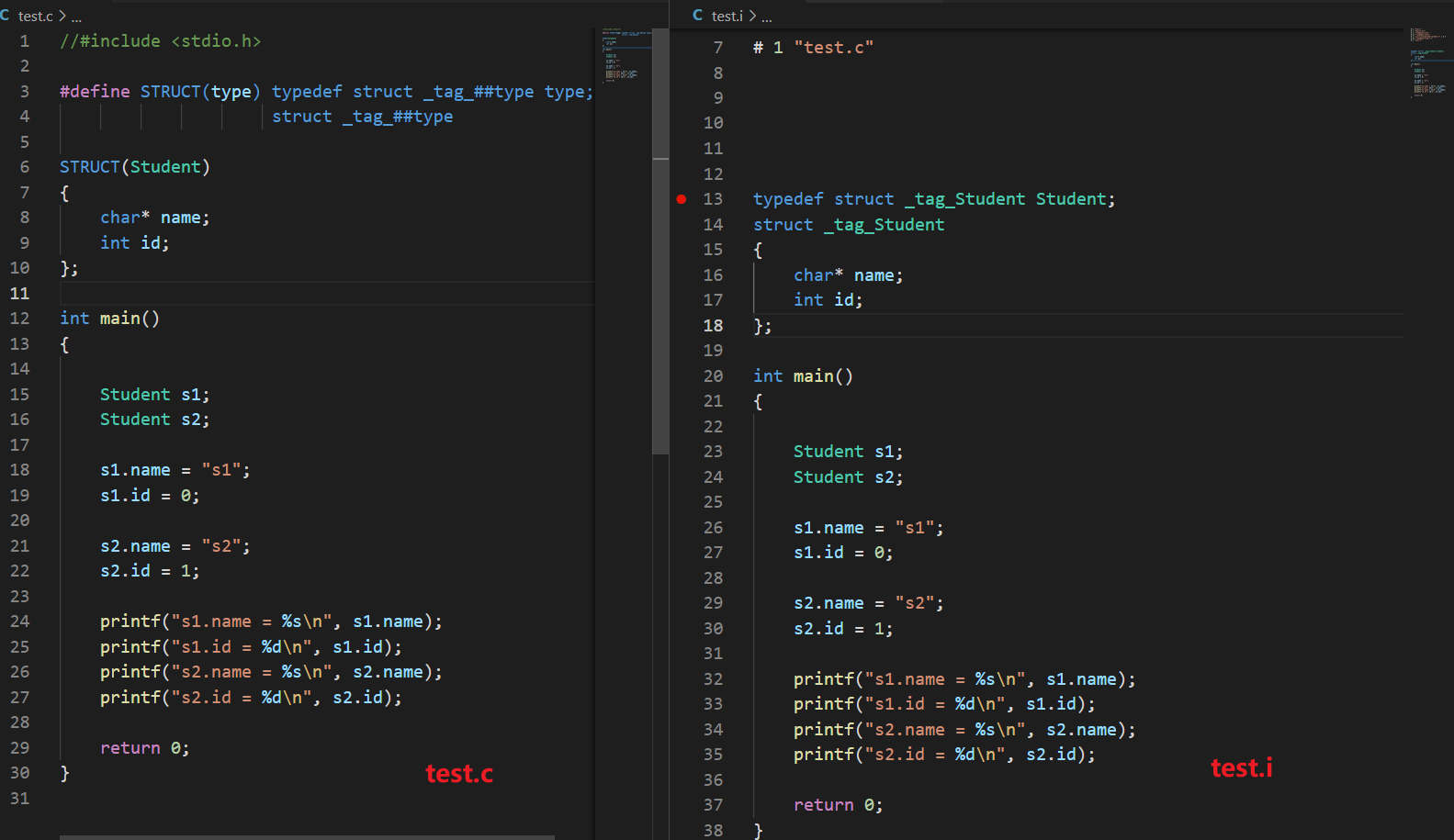
Task: Click 'int main()' on line 20 of test.i
Action: 804,376
